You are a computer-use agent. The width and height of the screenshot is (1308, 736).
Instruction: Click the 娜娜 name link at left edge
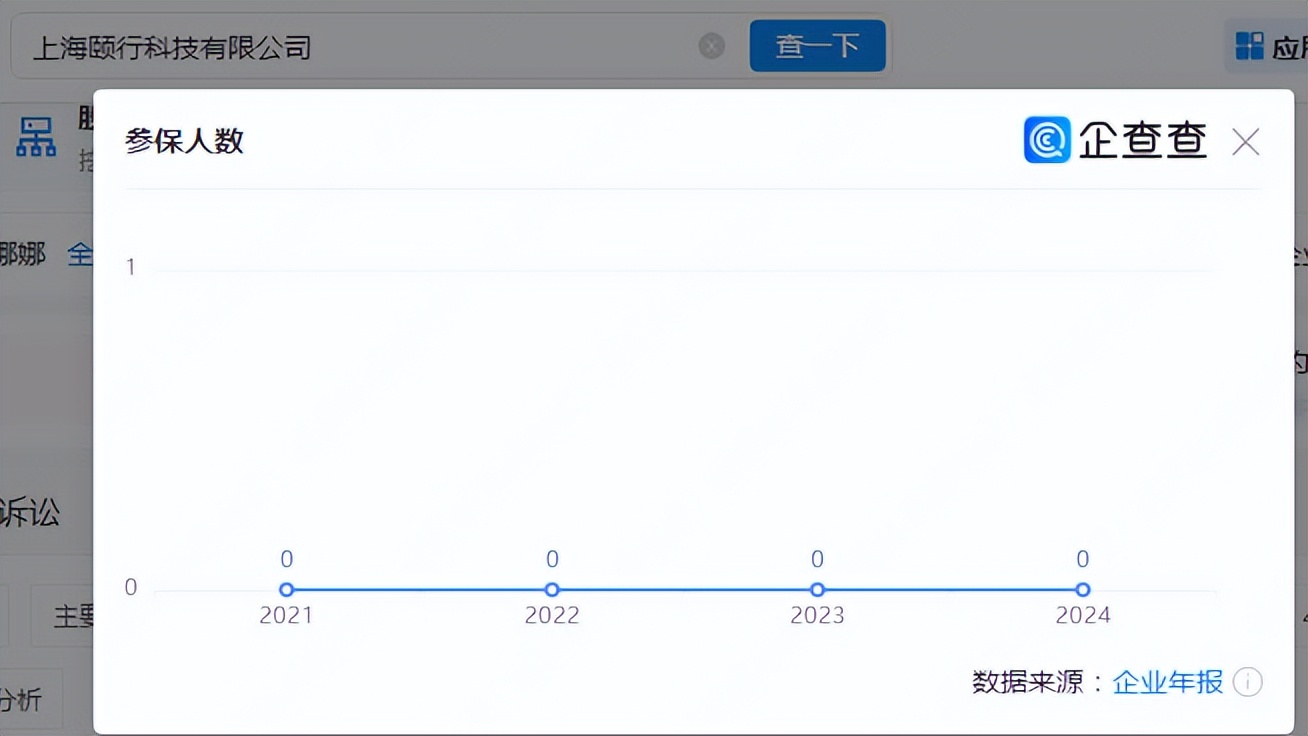(22, 254)
